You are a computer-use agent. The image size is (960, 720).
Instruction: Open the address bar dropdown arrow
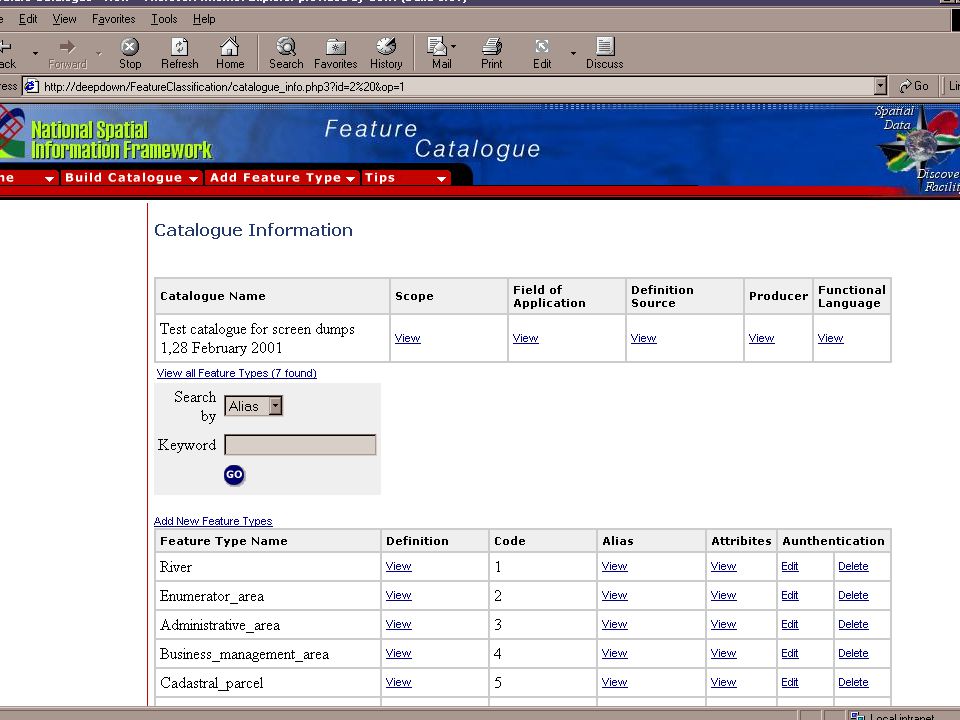pos(880,86)
